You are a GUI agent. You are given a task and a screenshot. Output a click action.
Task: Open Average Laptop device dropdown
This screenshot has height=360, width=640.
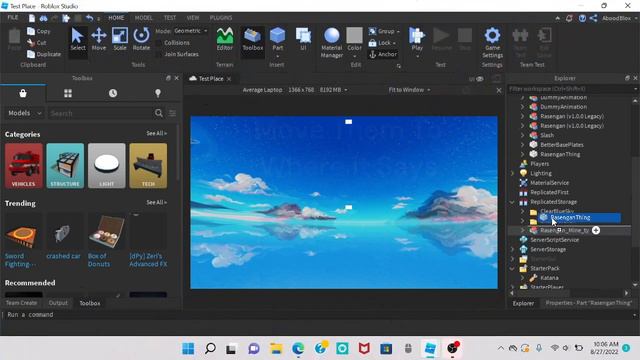click(x=295, y=90)
